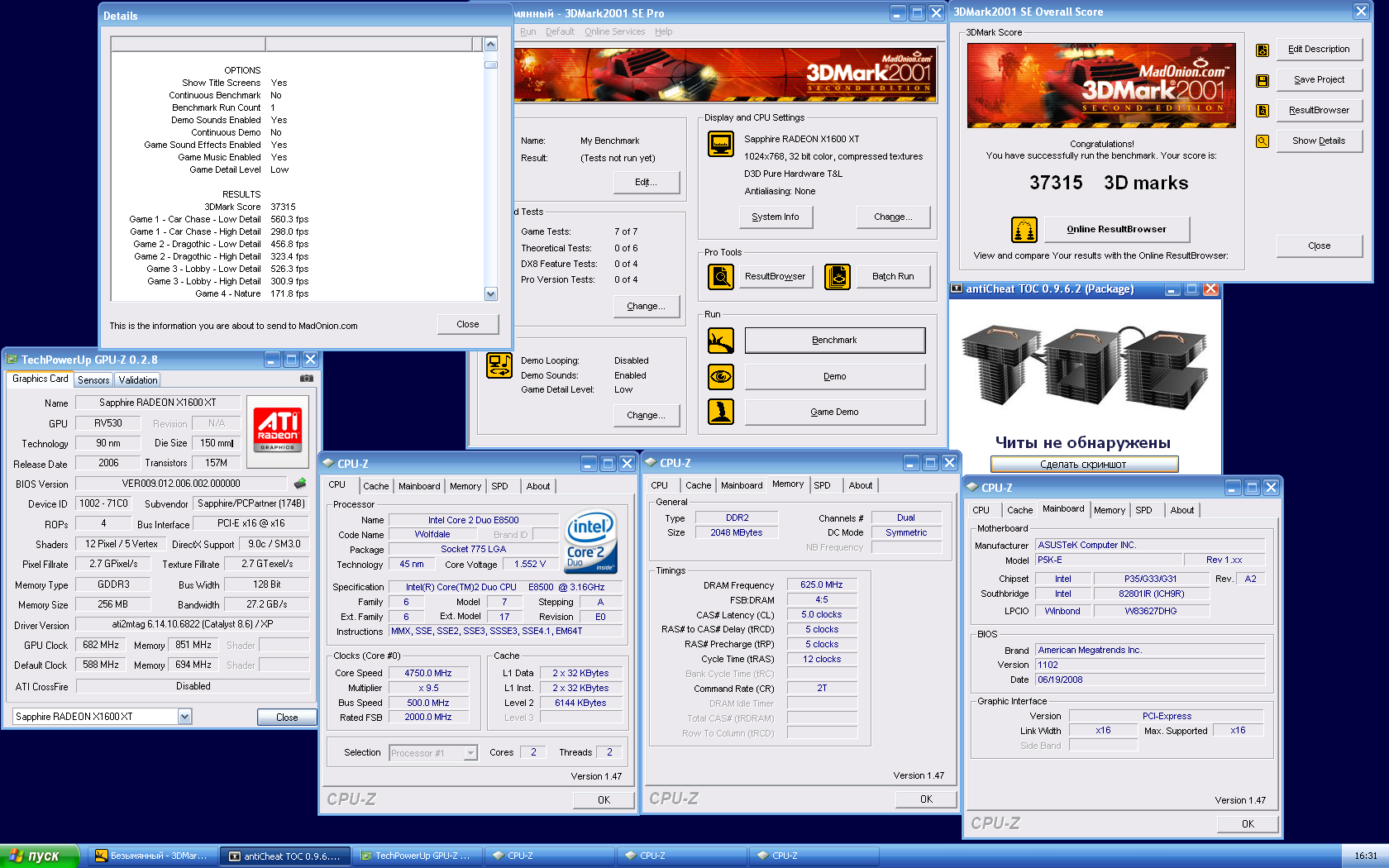The width and height of the screenshot is (1389, 868).
Task: Click the GPU Clock 682 MHz field
Action: coord(102,645)
